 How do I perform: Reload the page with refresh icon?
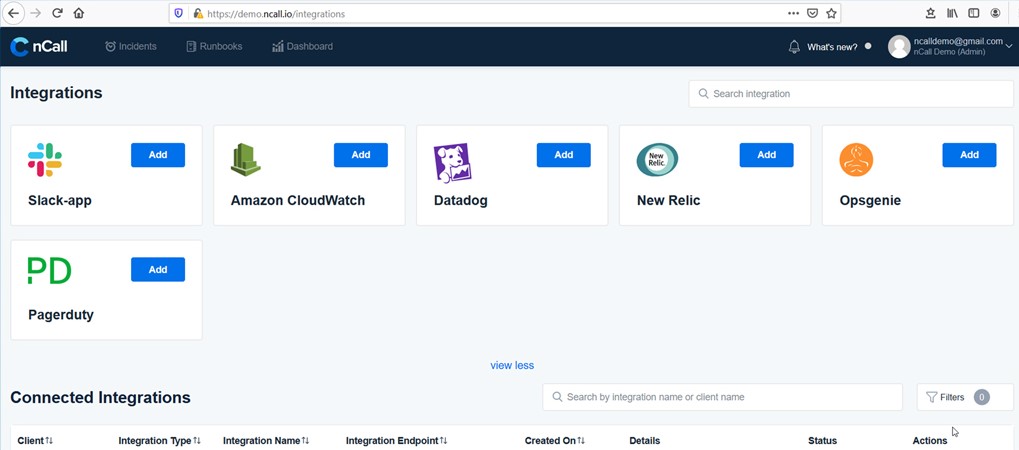tap(57, 13)
